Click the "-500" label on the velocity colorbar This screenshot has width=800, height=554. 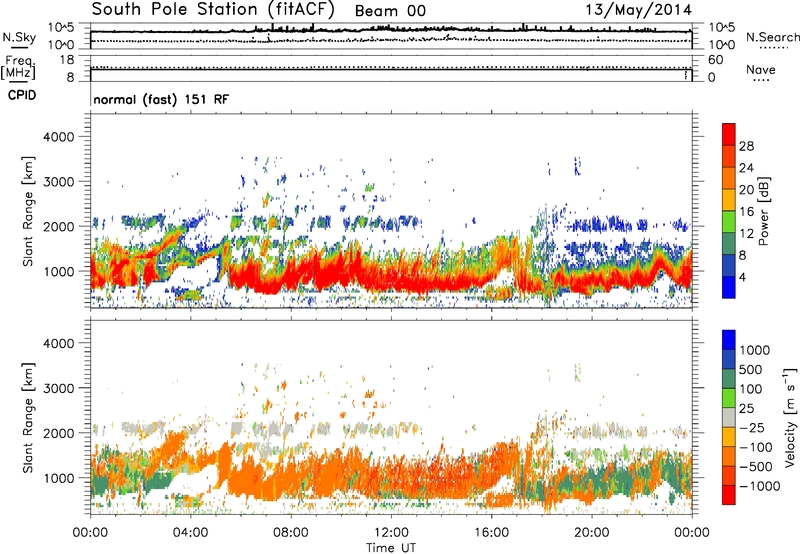[756, 467]
